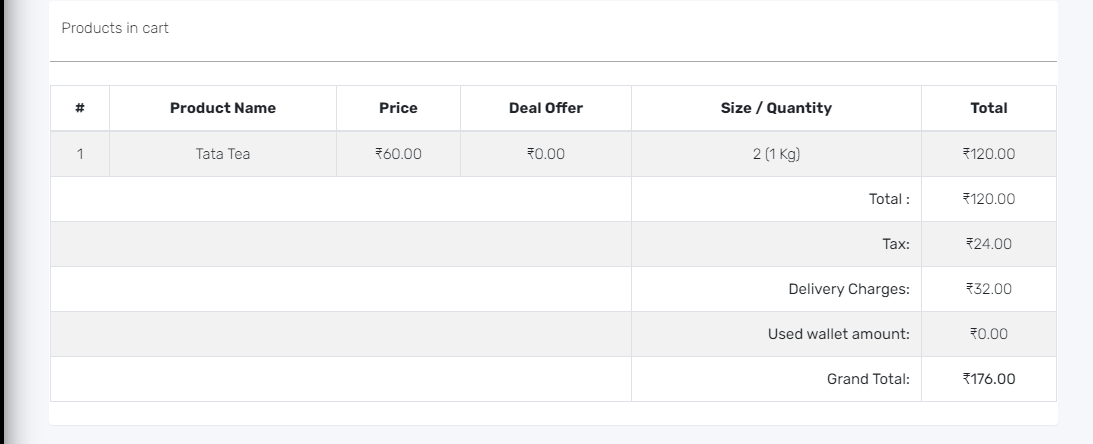The height and width of the screenshot is (444, 1093).
Task: Click the Deal Offer column header
Action: pos(546,108)
